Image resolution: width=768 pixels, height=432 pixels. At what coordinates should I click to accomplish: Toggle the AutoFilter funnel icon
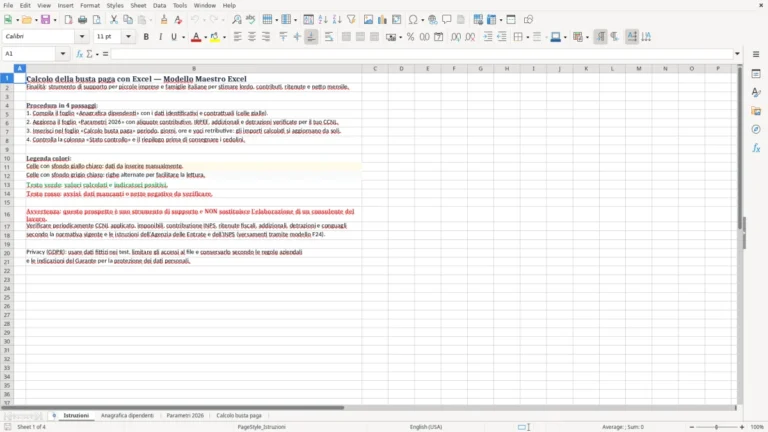351,20
